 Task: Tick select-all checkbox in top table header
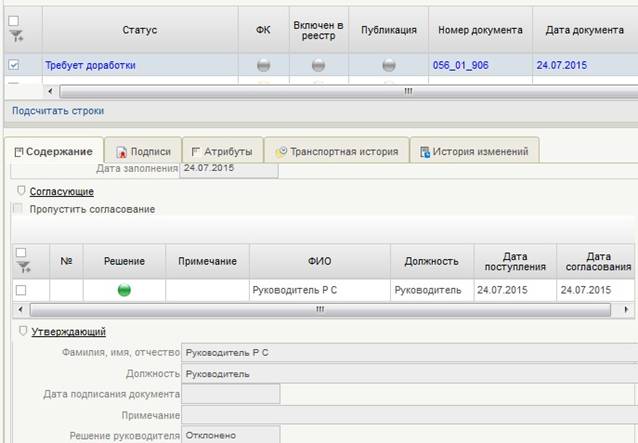pos(14,20)
